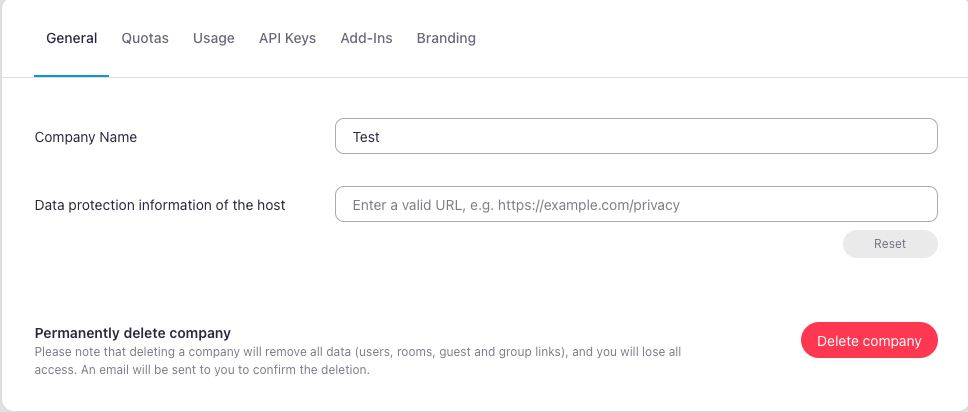Viewport: 968px width, 412px height.
Task: Click into the data protection URL field
Action: pyautogui.click(x=636, y=205)
